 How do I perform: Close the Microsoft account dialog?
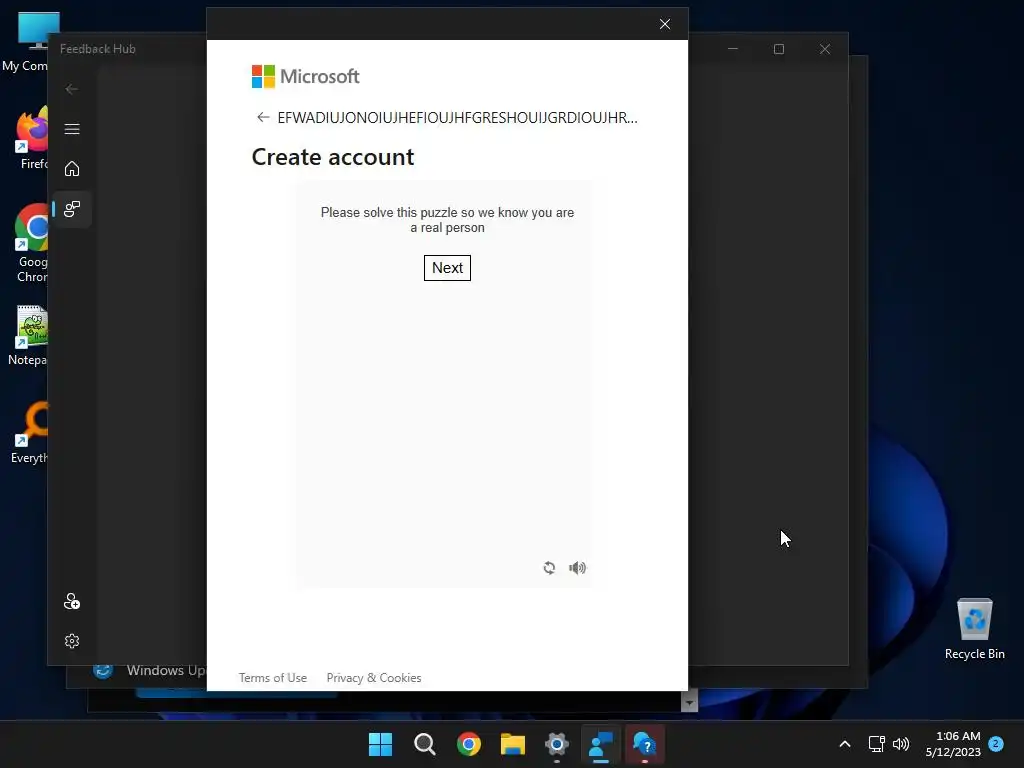coord(665,24)
